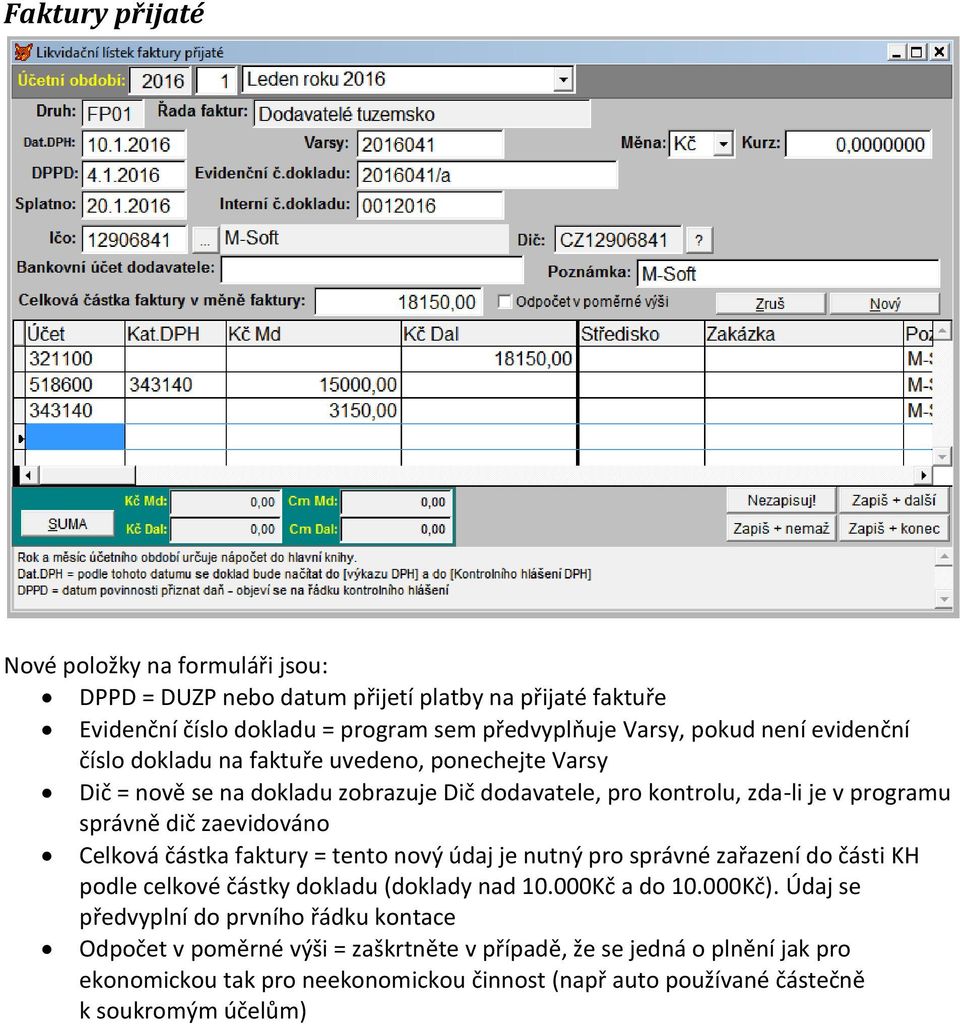Click the Celková částka faktury field
The height and width of the screenshot is (1024, 960).
click(x=398, y=302)
